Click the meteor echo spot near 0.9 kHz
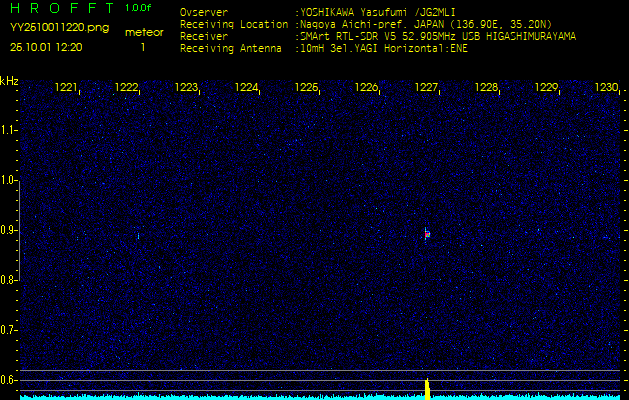Screen dimensions: 629x400 click(x=427, y=233)
